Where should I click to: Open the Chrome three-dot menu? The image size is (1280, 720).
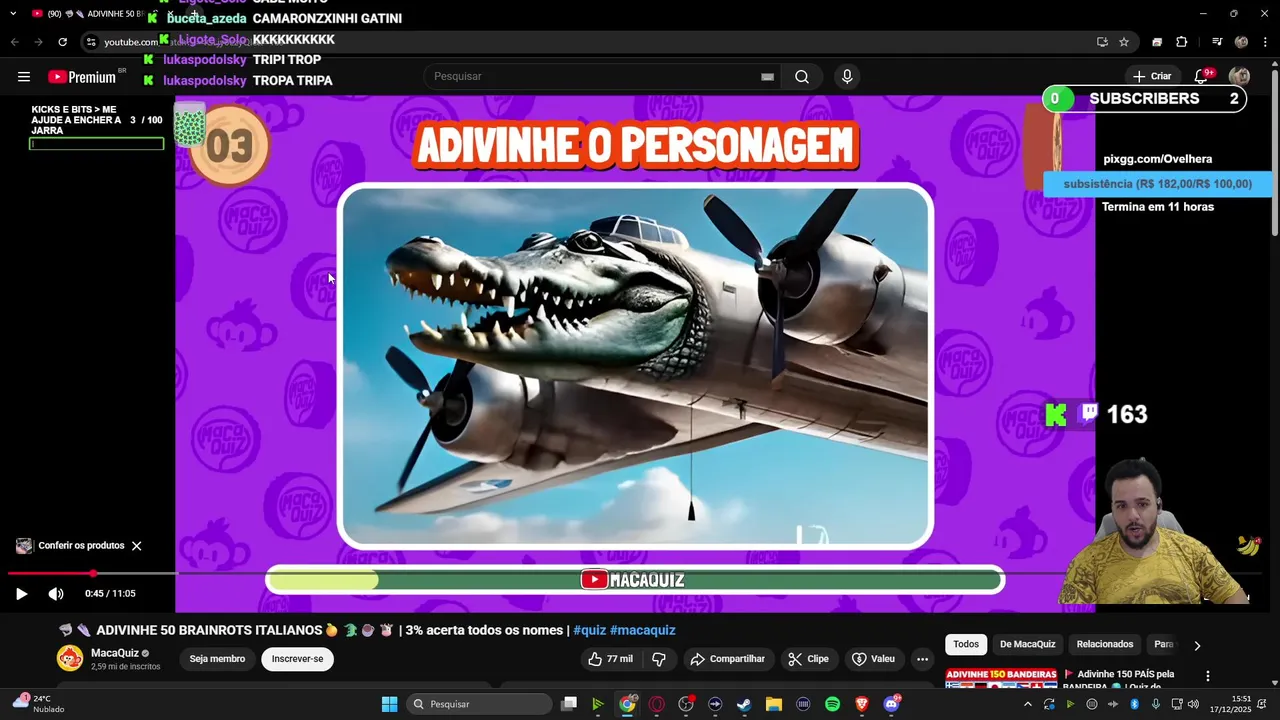pyautogui.click(x=1263, y=42)
